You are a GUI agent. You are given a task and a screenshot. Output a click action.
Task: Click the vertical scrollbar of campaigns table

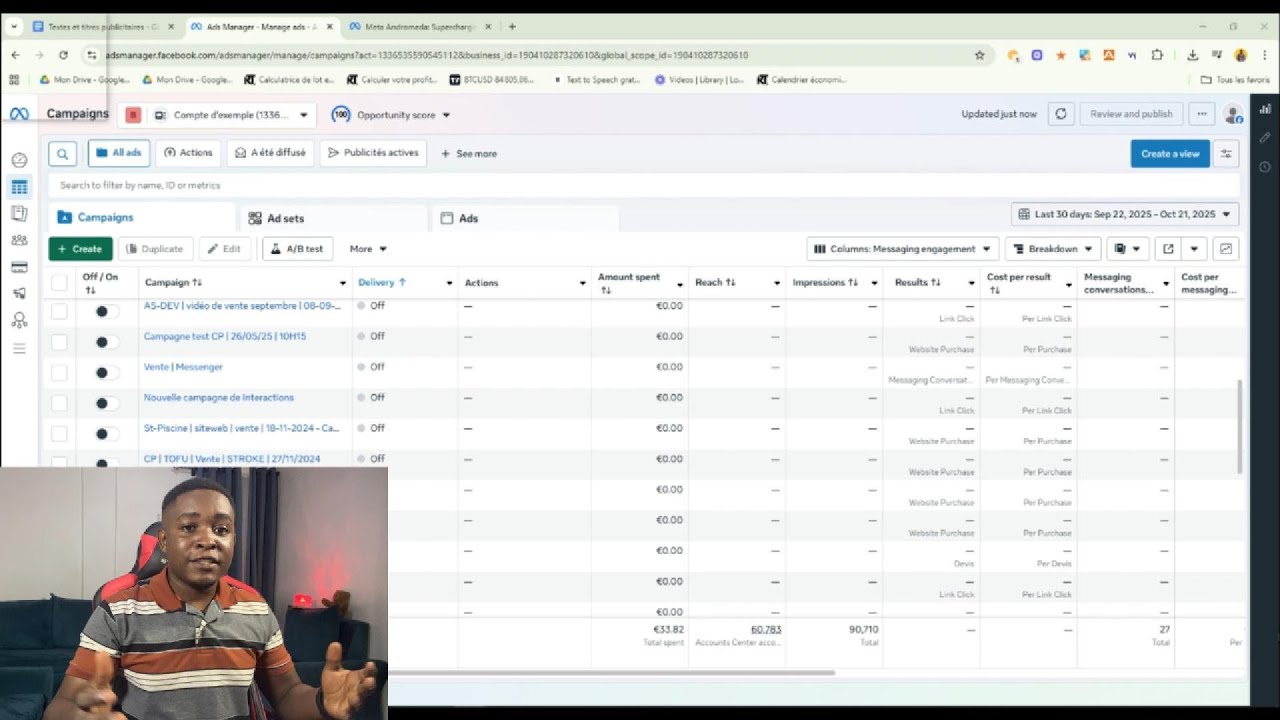coord(1241,427)
